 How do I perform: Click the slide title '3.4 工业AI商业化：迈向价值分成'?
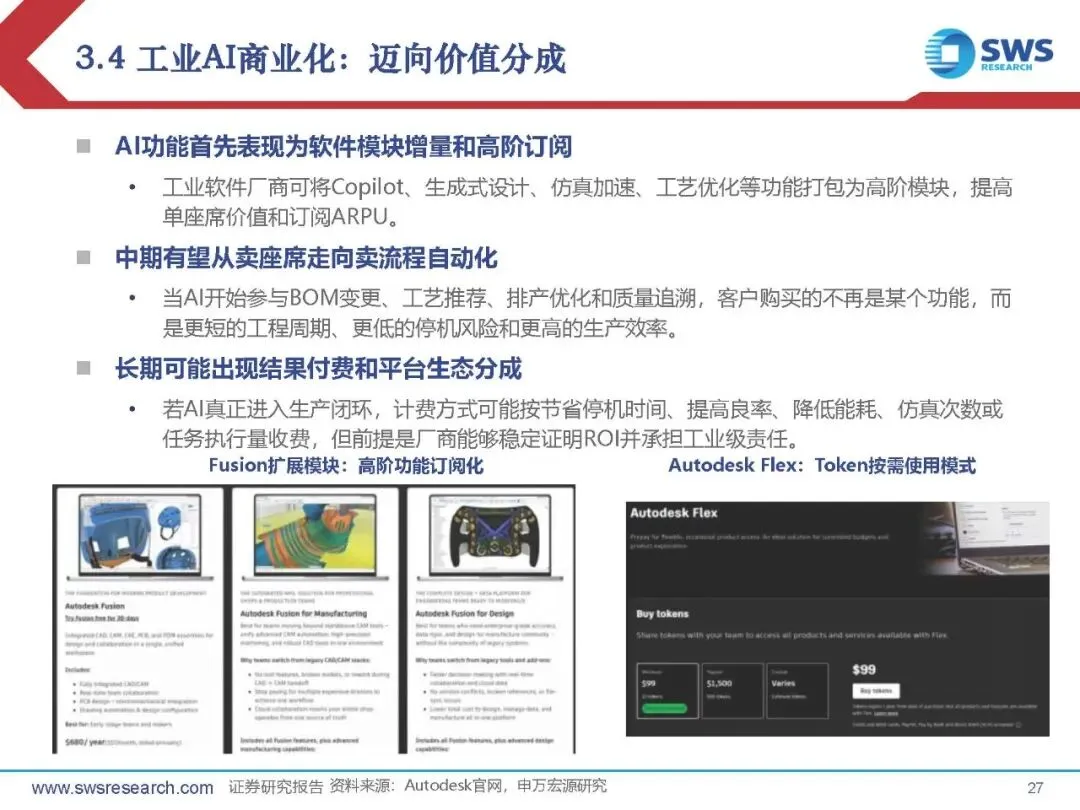tap(321, 59)
